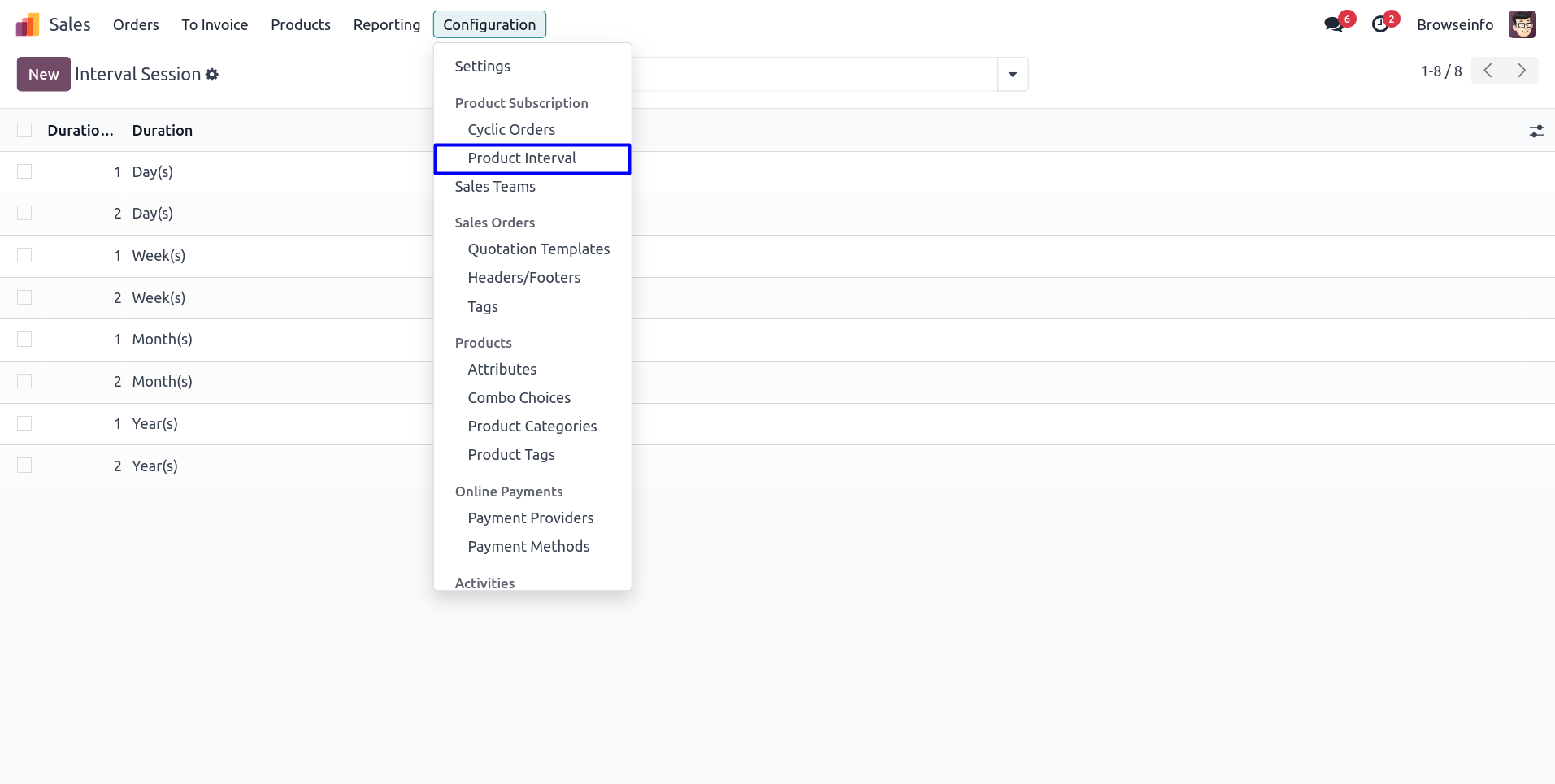Toggle the select-all header checkbox
Viewport: 1555px width, 784px height.
24,130
